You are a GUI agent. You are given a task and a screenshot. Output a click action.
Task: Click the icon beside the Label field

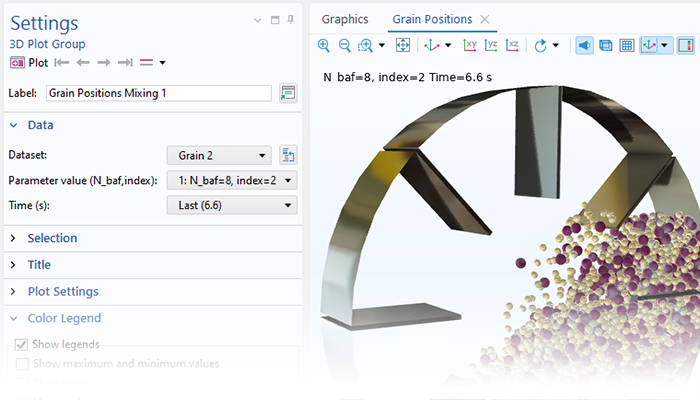[288, 93]
